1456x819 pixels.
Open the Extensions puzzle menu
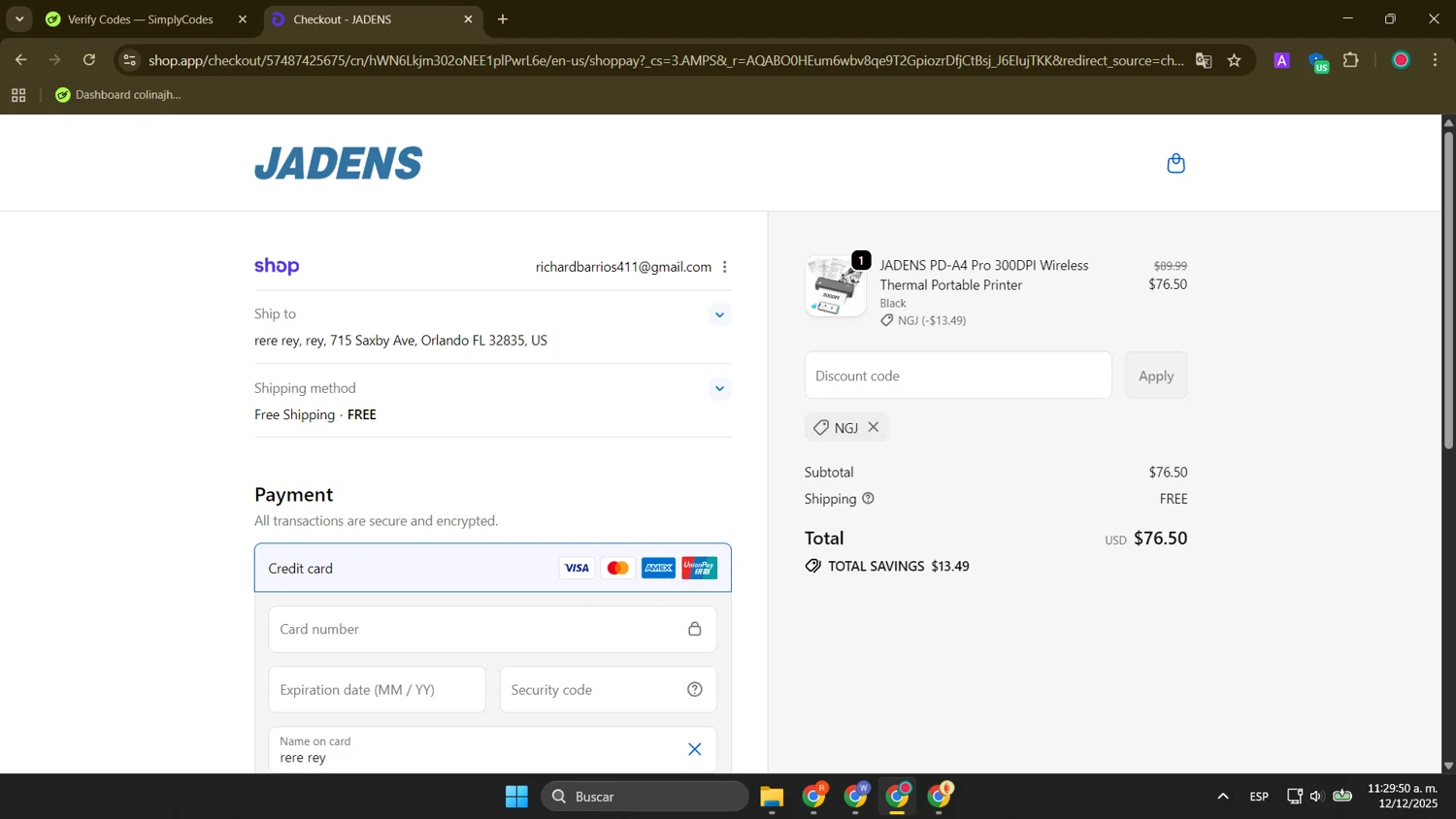pos(1351,60)
